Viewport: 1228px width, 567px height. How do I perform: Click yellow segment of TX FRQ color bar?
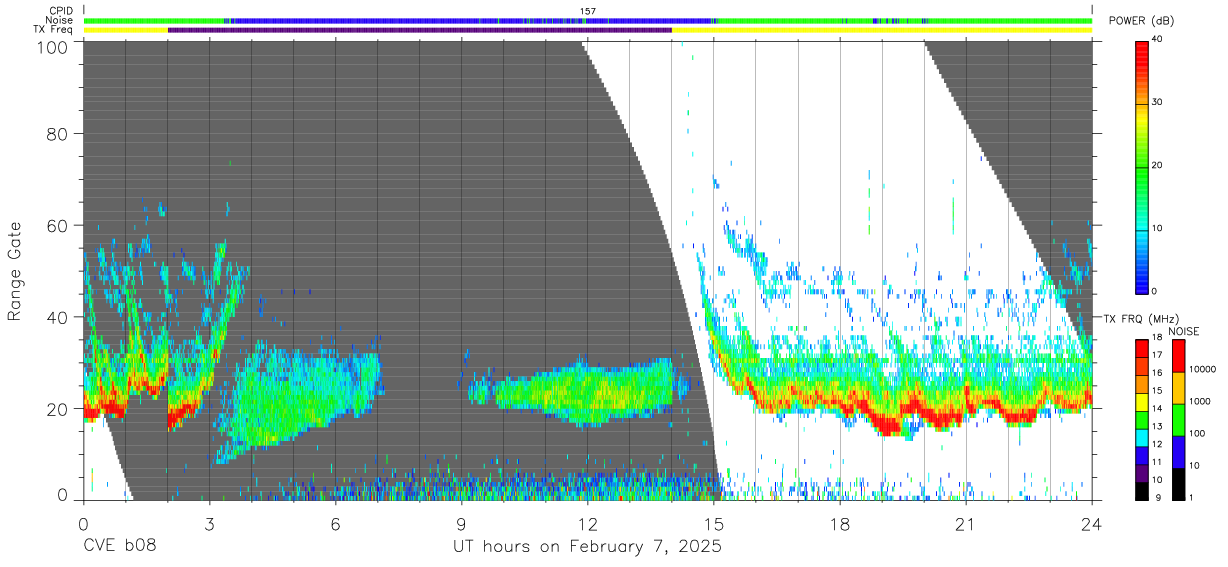point(1143,401)
